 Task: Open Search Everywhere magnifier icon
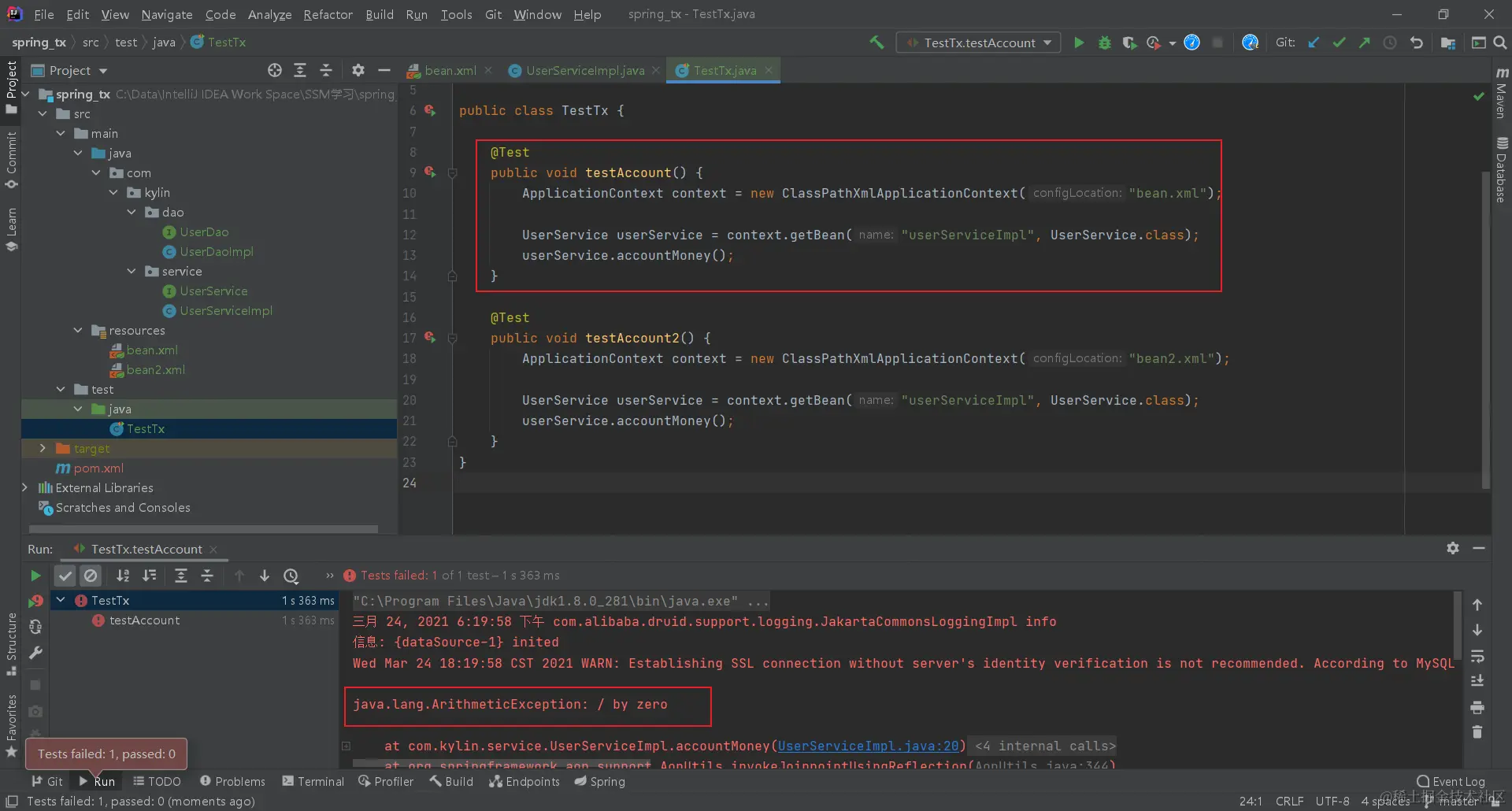[x=1500, y=43]
